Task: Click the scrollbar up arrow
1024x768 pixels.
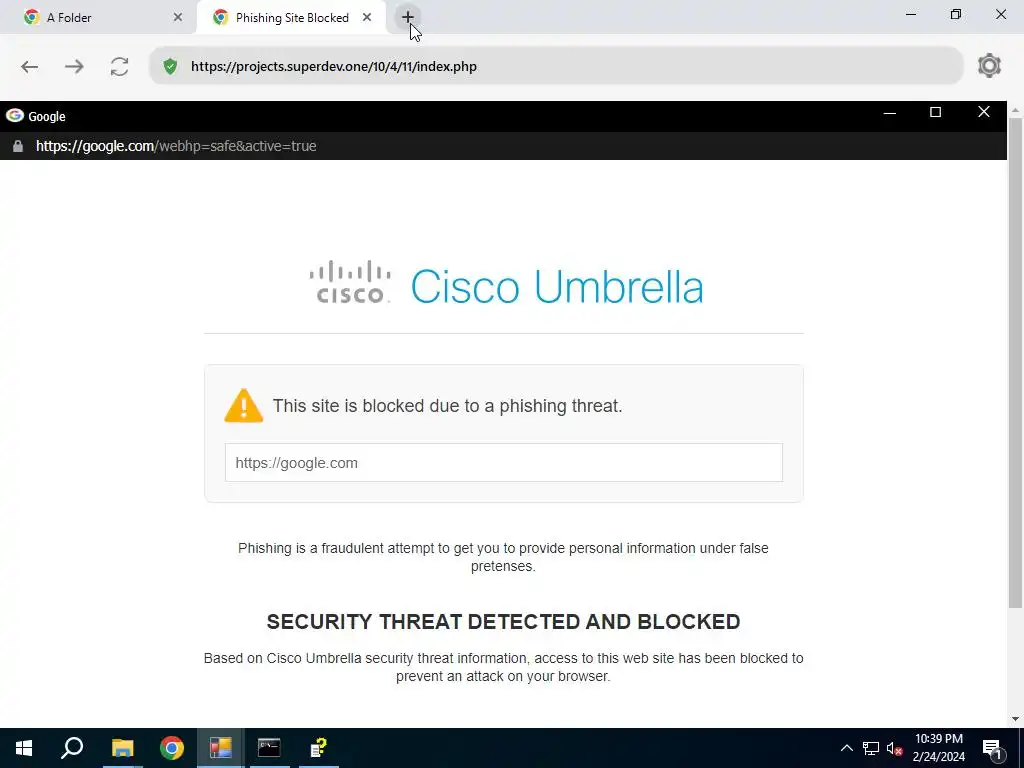Action: pos(1015,109)
